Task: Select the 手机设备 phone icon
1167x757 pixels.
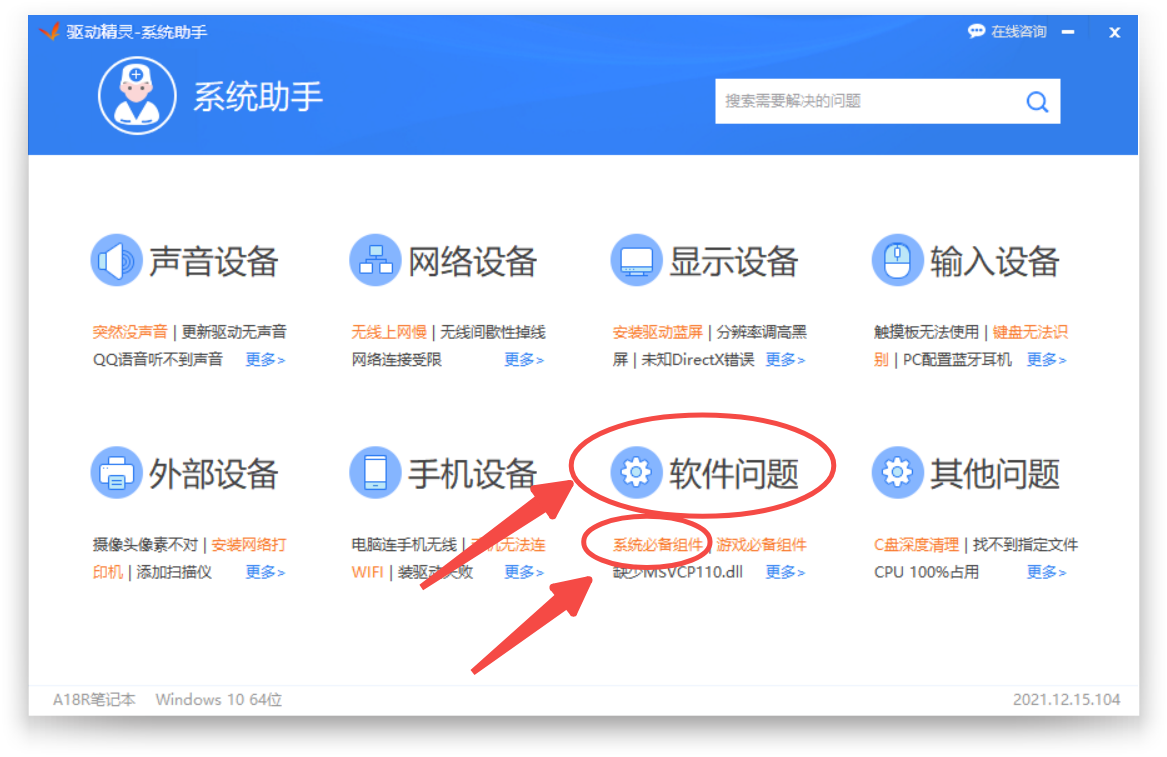Action: point(375,473)
